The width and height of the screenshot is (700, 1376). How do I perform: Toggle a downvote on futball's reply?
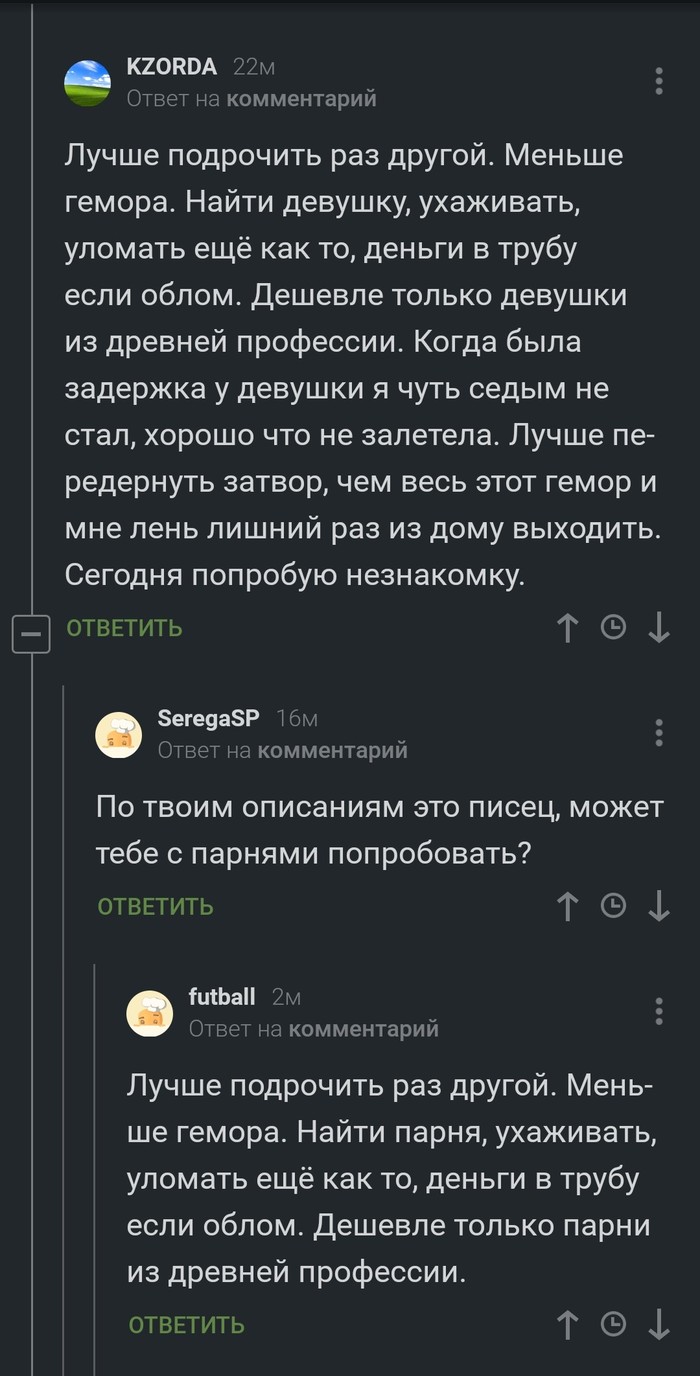coord(661,1324)
